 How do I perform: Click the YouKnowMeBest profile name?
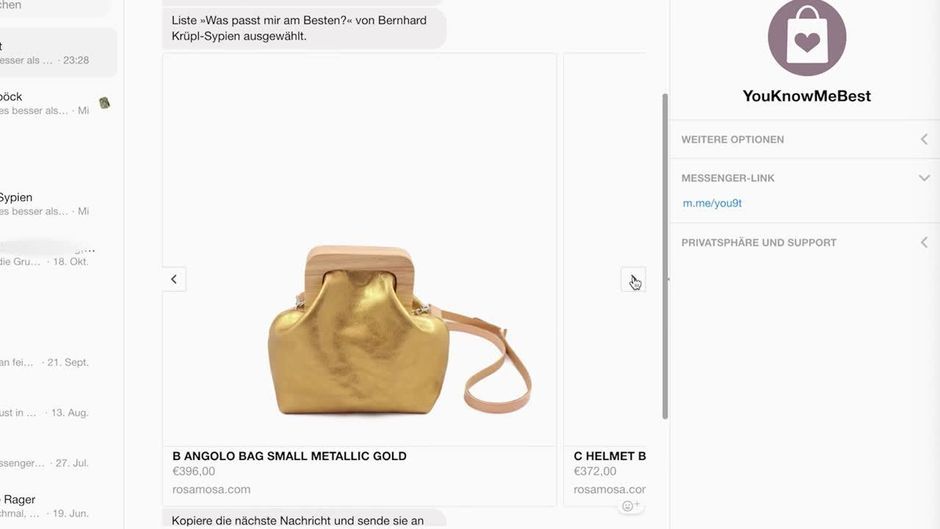[x=806, y=96]
